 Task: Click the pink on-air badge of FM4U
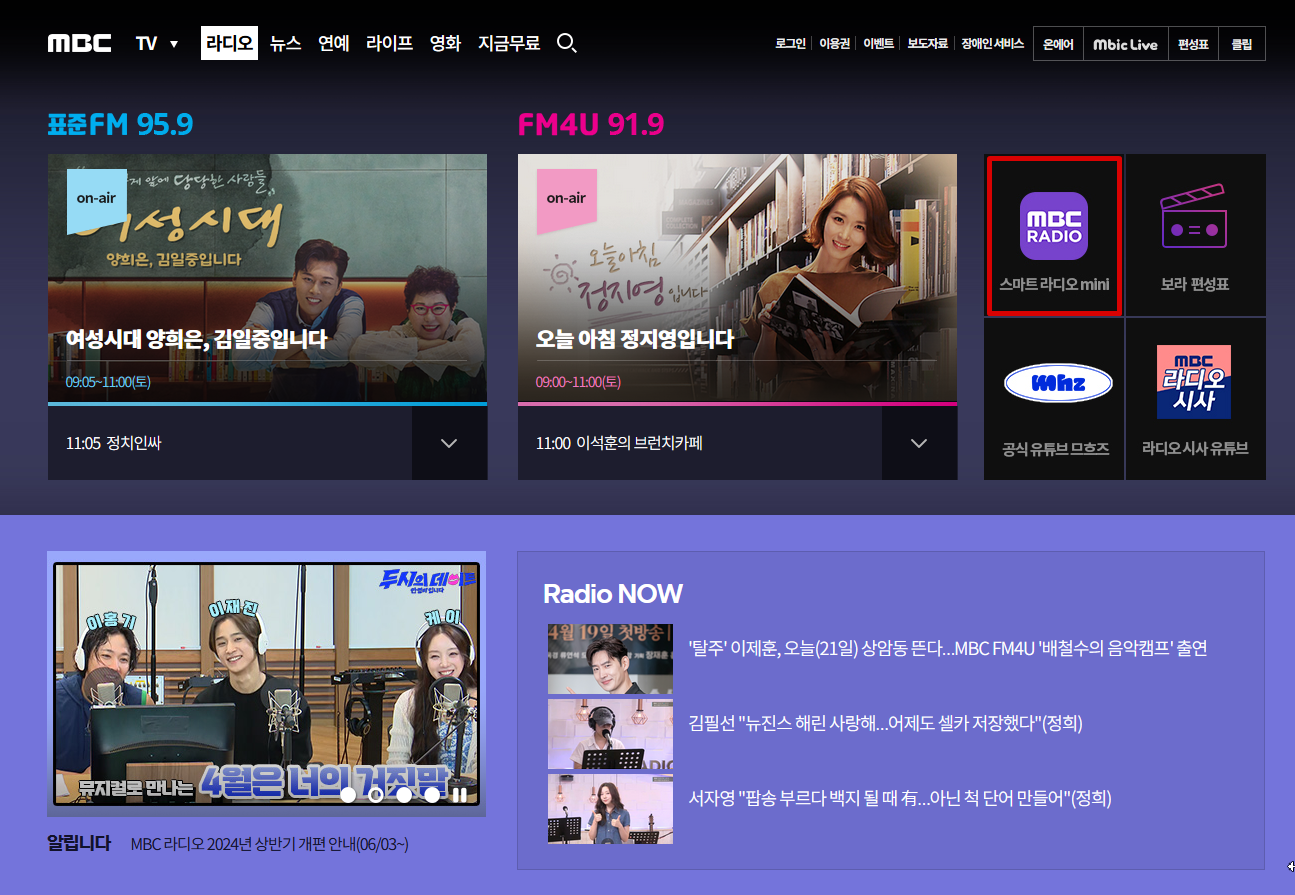(x=567, y=200)
